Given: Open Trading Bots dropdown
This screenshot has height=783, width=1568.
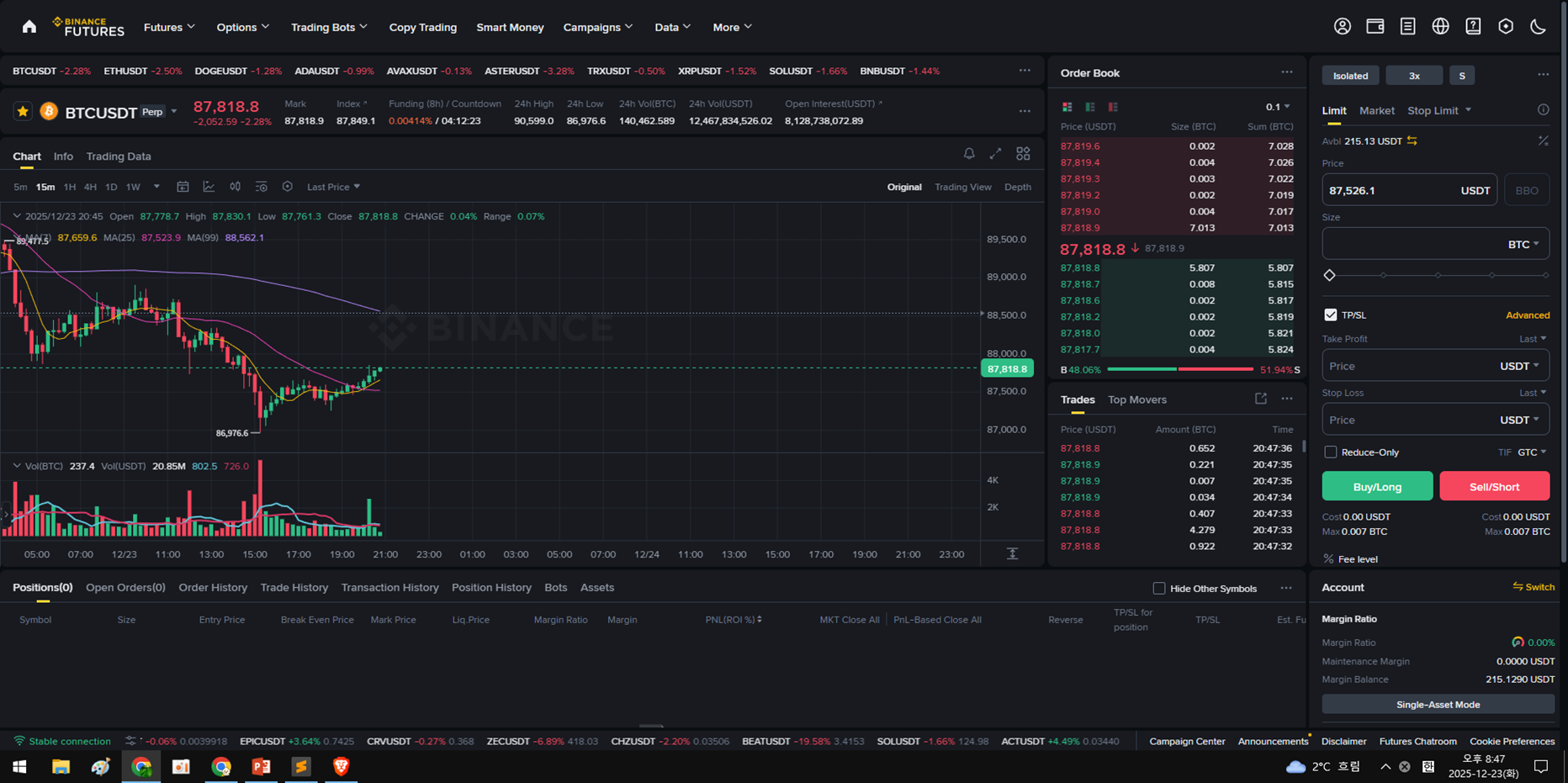Looking at the screenshot, I should (329, 27).
